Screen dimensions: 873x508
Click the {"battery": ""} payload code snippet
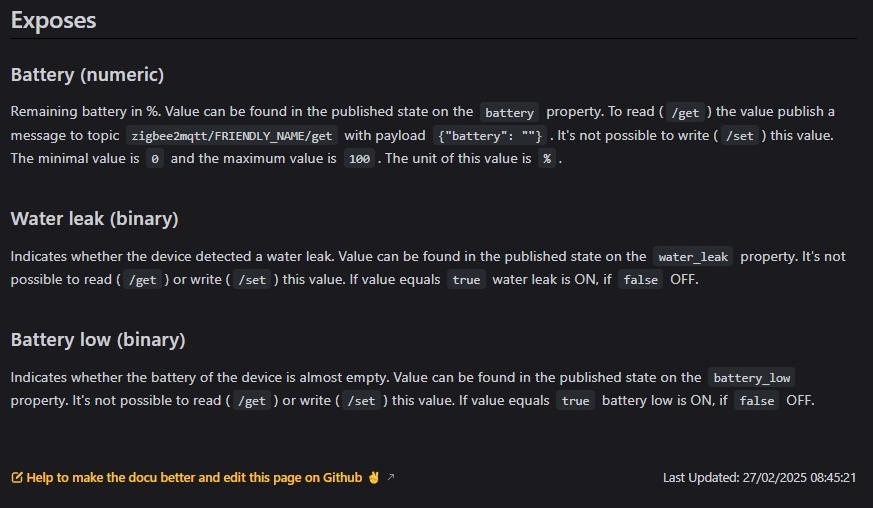[490, 135]
